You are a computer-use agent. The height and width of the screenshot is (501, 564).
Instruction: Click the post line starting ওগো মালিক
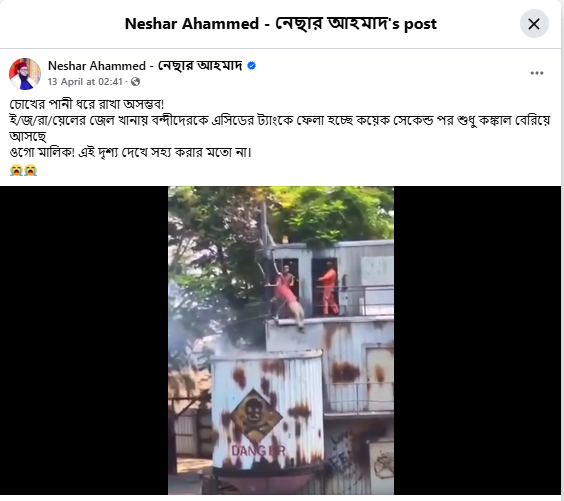(130, 152)
